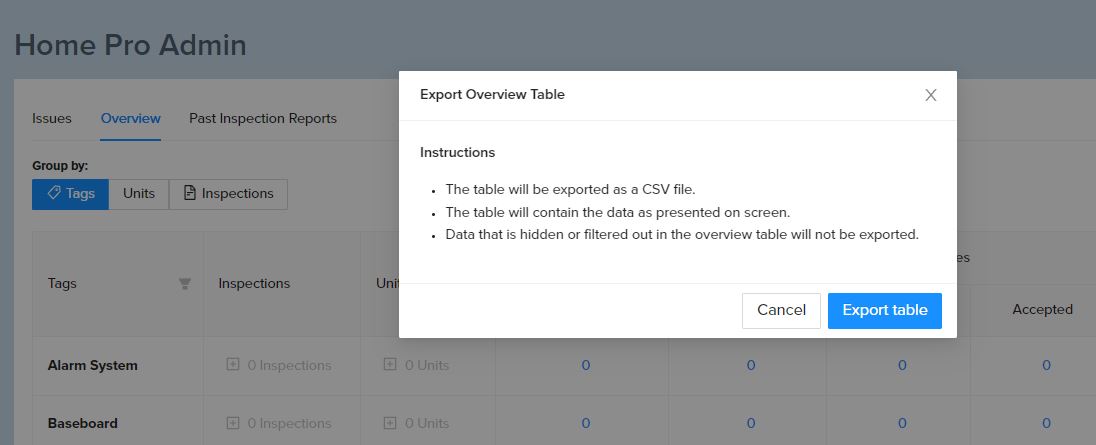
Task: Click the Export Overview Table title
Action: [x=492, y=94]
